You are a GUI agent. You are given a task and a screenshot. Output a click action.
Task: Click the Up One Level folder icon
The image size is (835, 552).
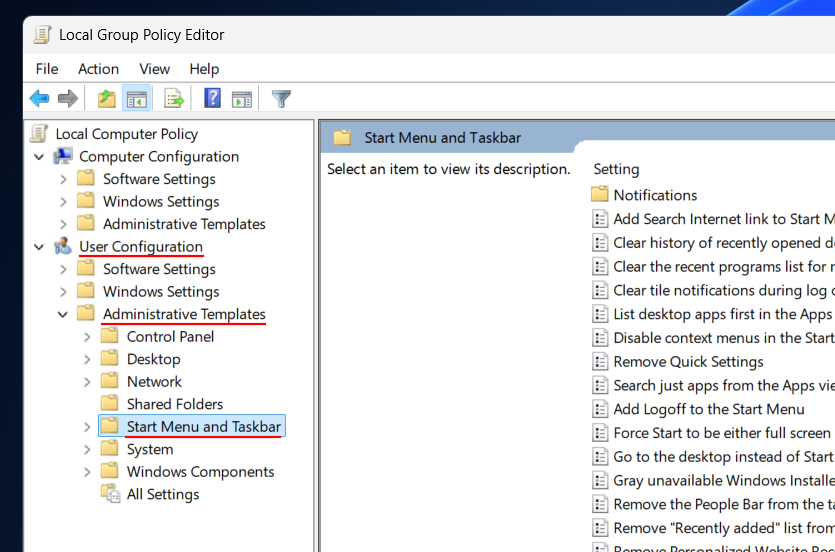[106, 98]
